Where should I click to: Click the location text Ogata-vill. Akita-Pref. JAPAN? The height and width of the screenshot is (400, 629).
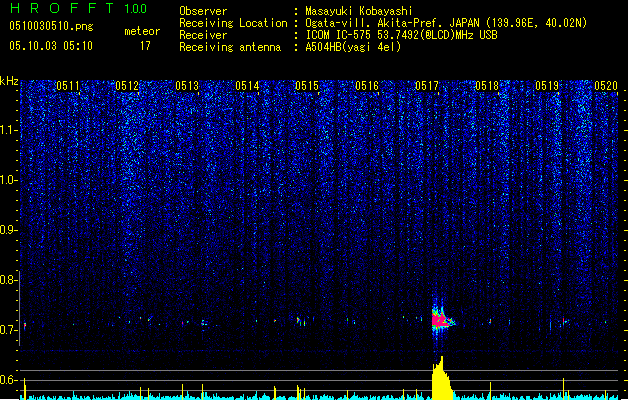392,23
